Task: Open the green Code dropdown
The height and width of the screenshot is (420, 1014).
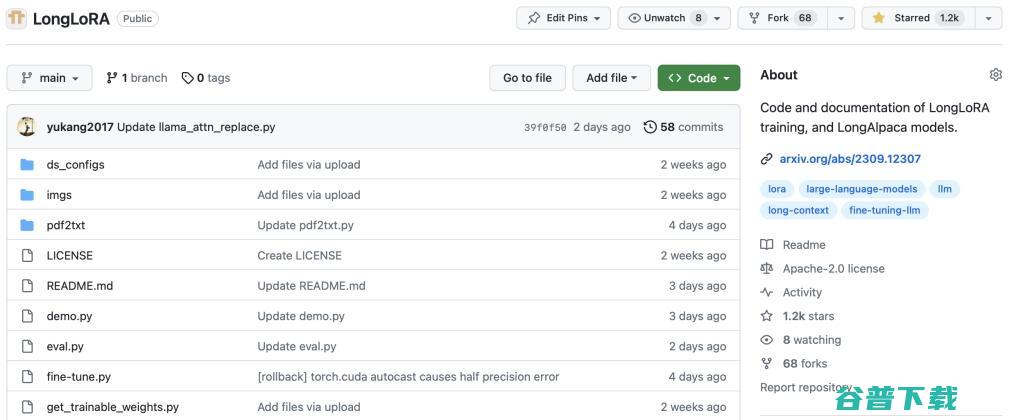Action: coord(699,78)
